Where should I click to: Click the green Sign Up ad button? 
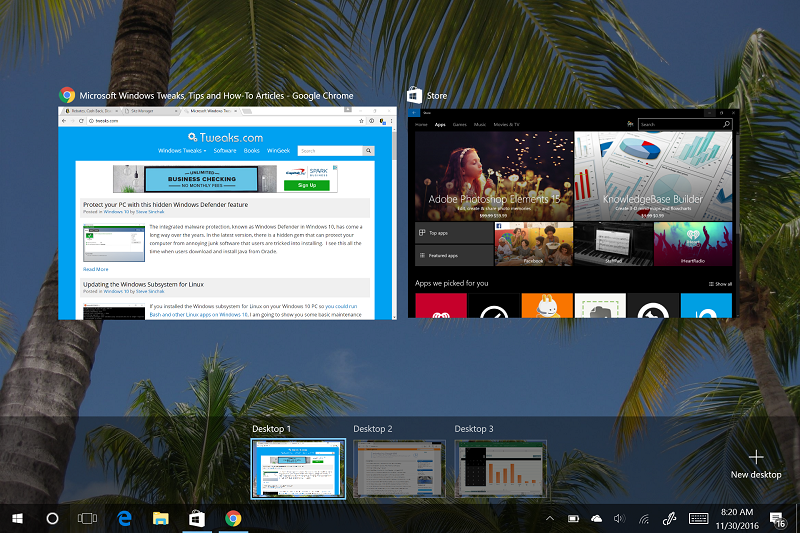307,185
